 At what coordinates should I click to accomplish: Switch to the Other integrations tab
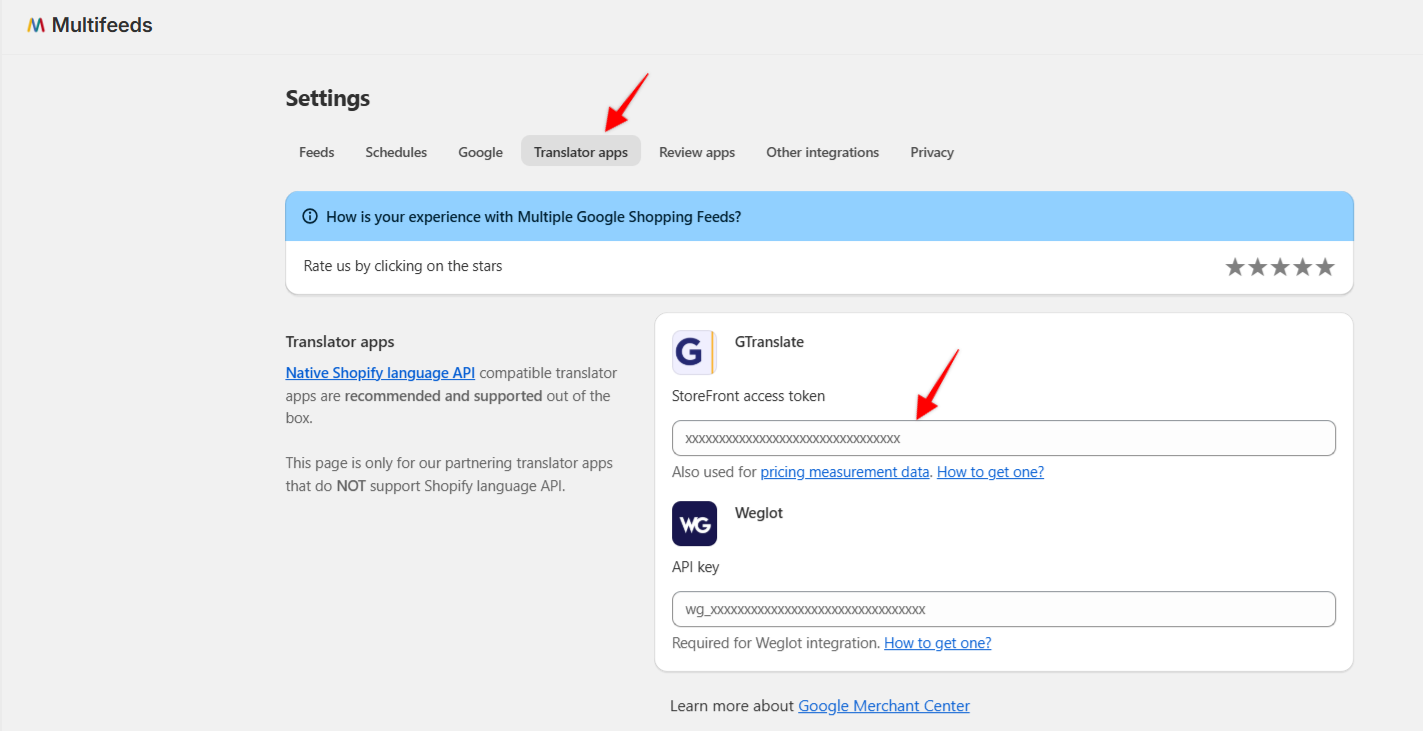point(823,152)
